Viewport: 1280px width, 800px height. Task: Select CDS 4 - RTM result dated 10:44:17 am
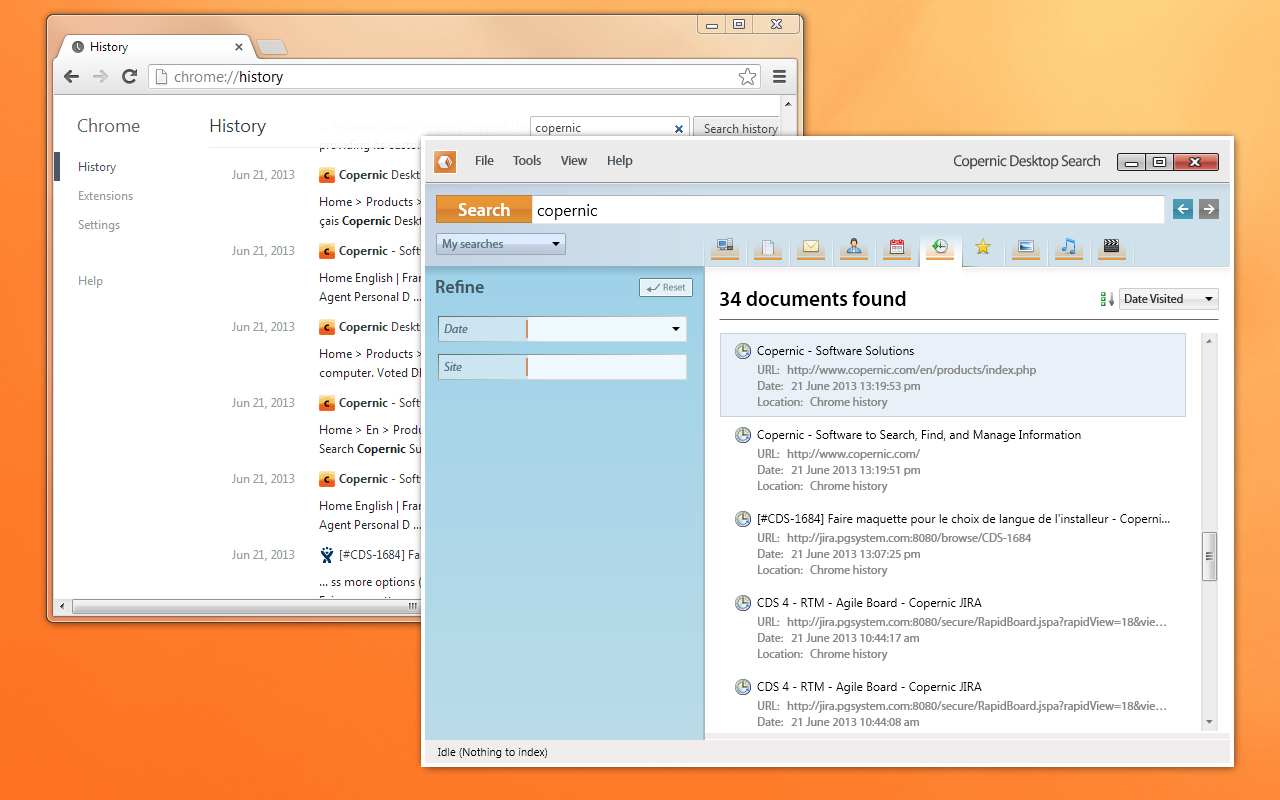[953, 629]
